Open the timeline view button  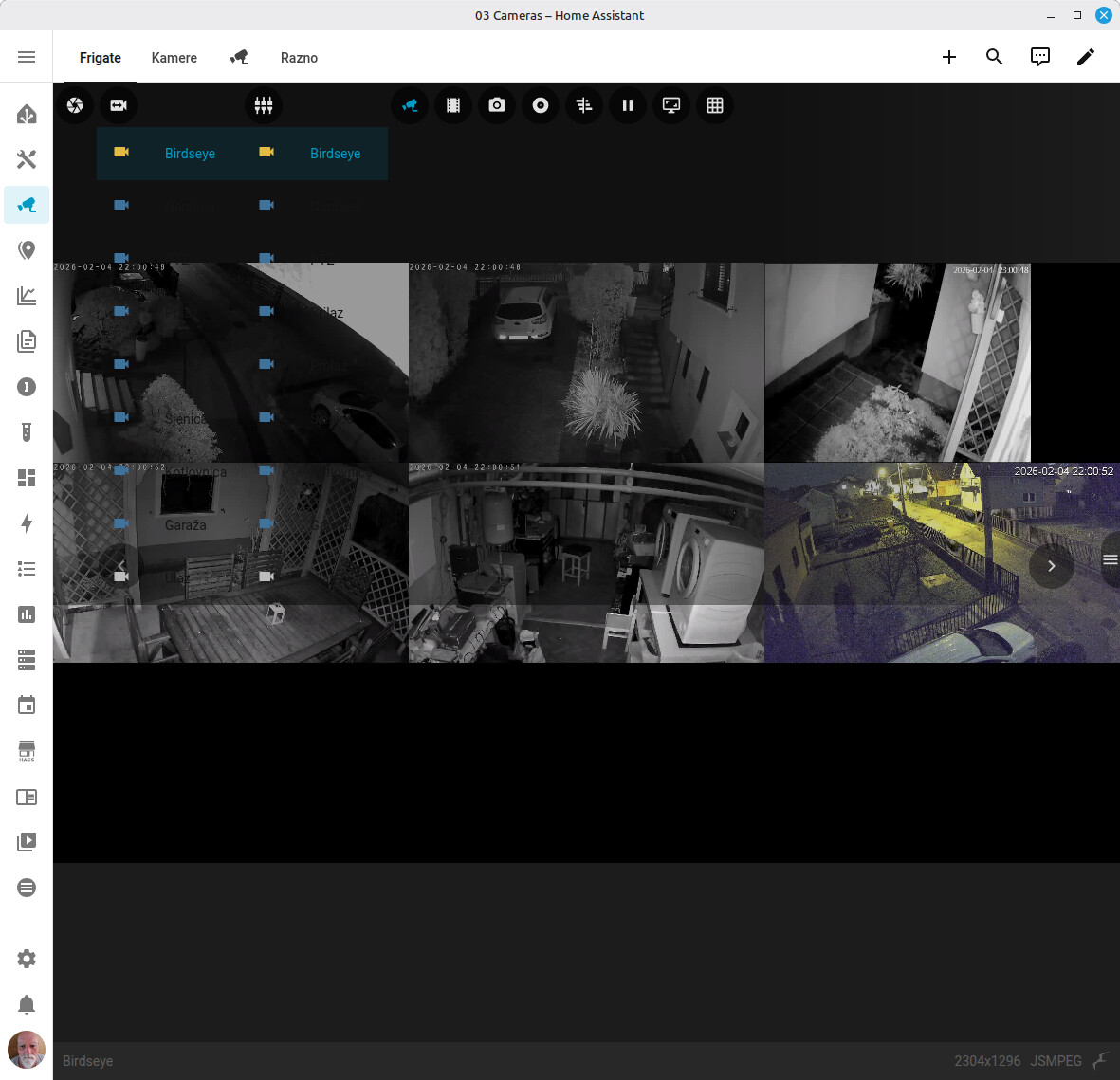[584, 105]
